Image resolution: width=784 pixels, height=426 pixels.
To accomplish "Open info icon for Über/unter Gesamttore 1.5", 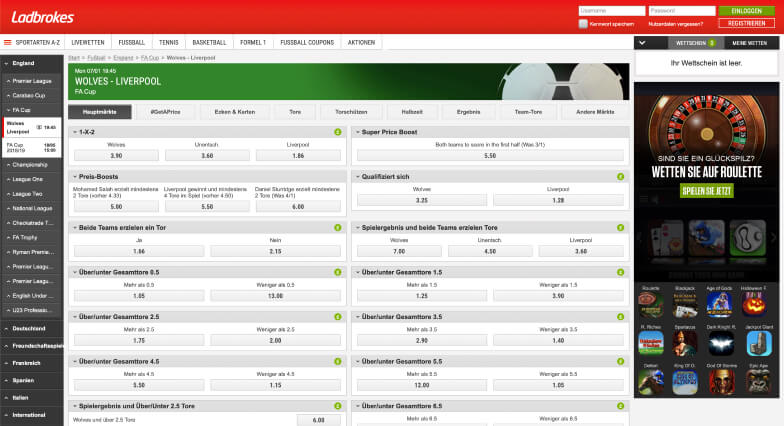I will [620, 272].
